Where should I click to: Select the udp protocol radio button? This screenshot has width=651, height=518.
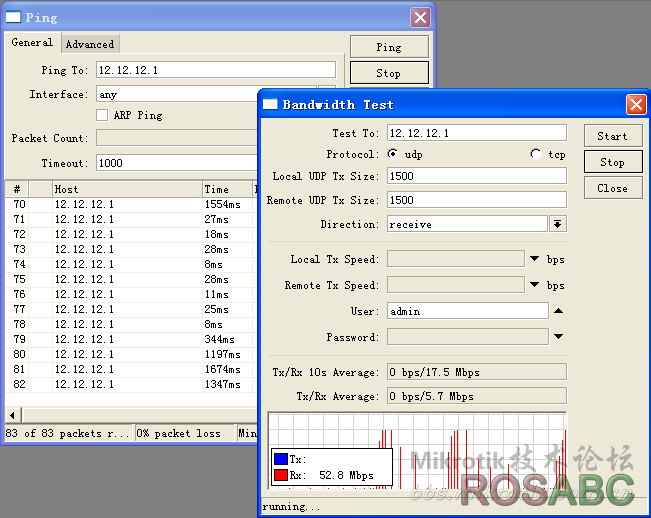tap(392, 154)
